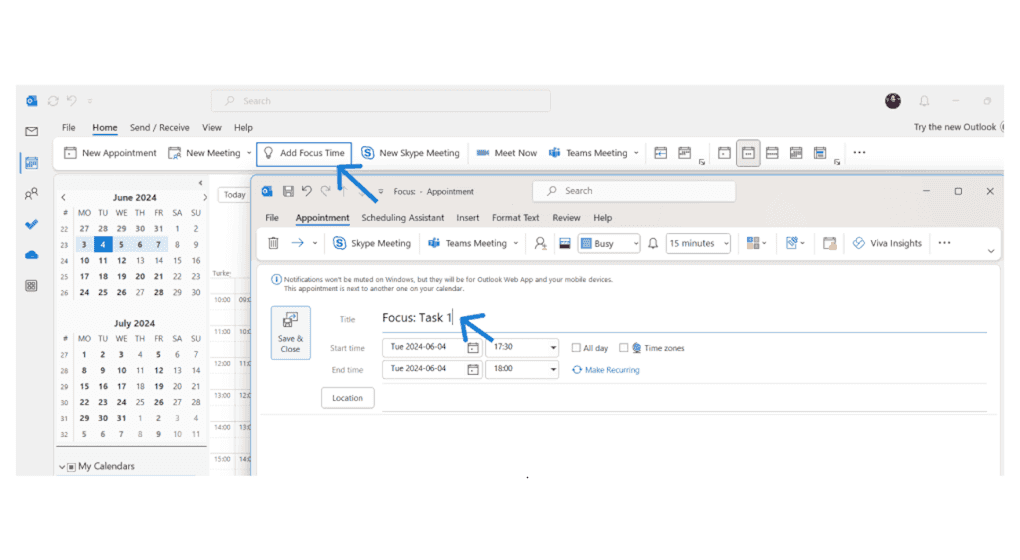
Task: Open the 17:30 start time dropdown
Action: click(x=553, y=348)
